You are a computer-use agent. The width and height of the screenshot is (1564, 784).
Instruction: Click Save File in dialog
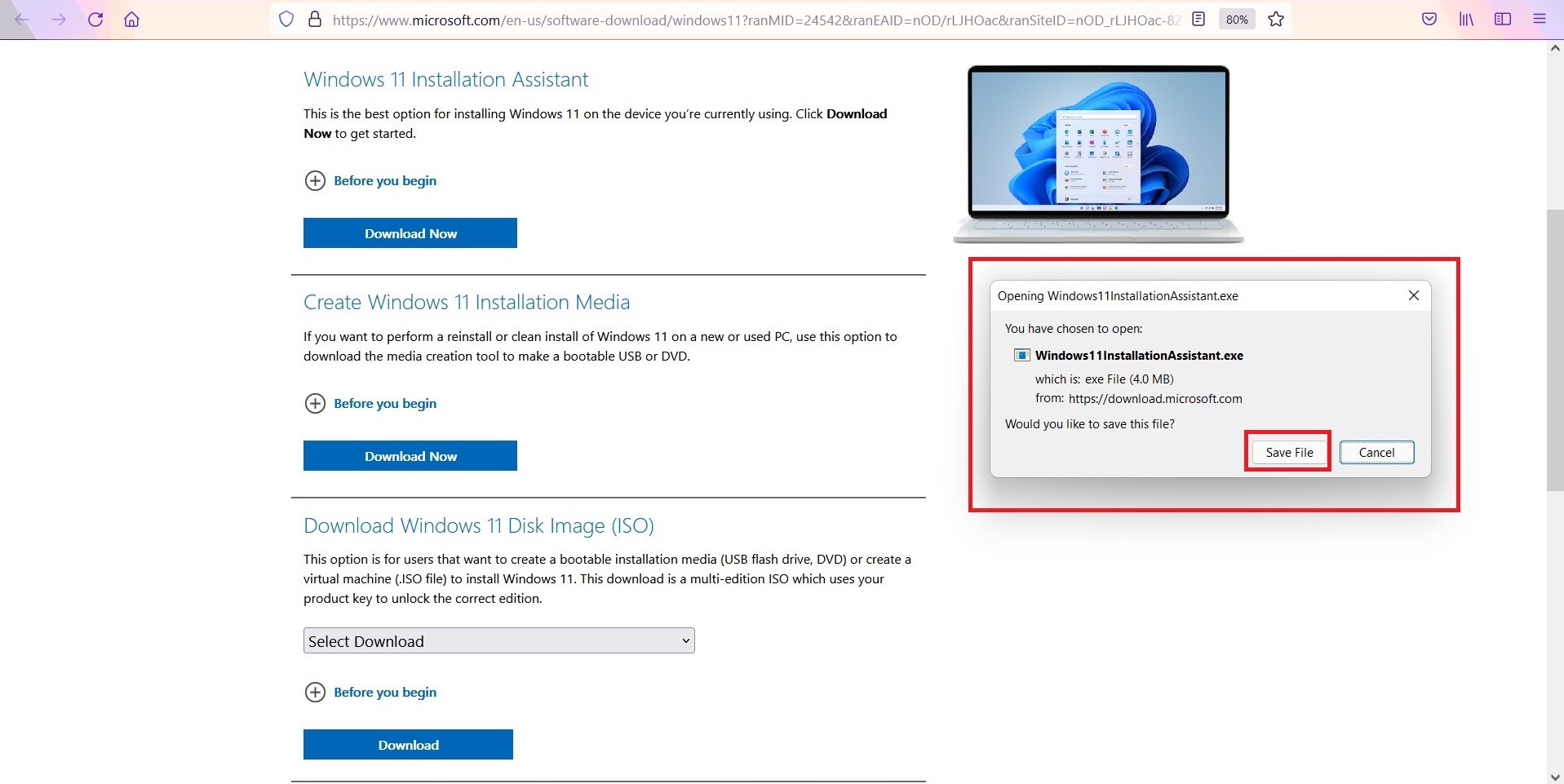click(x=1289, y=452)
